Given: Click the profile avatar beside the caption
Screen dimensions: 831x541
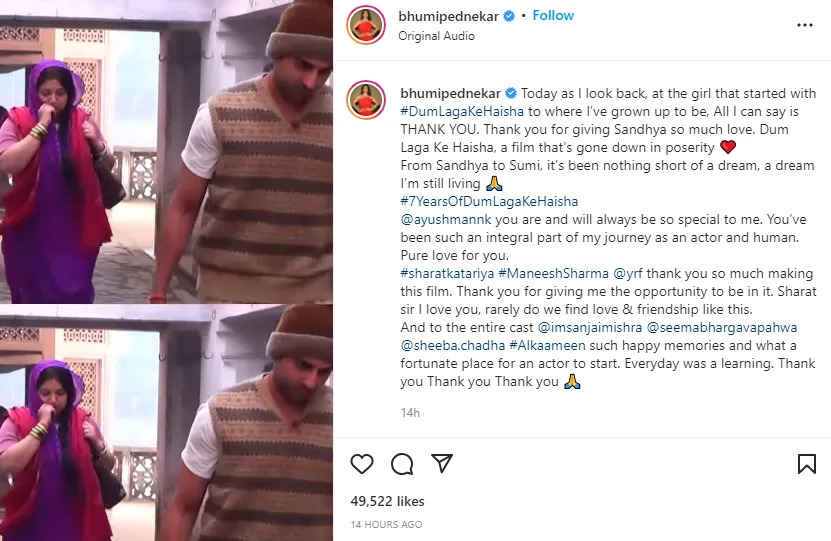Looking at the screenshot, I should click(x=365, y=100).
